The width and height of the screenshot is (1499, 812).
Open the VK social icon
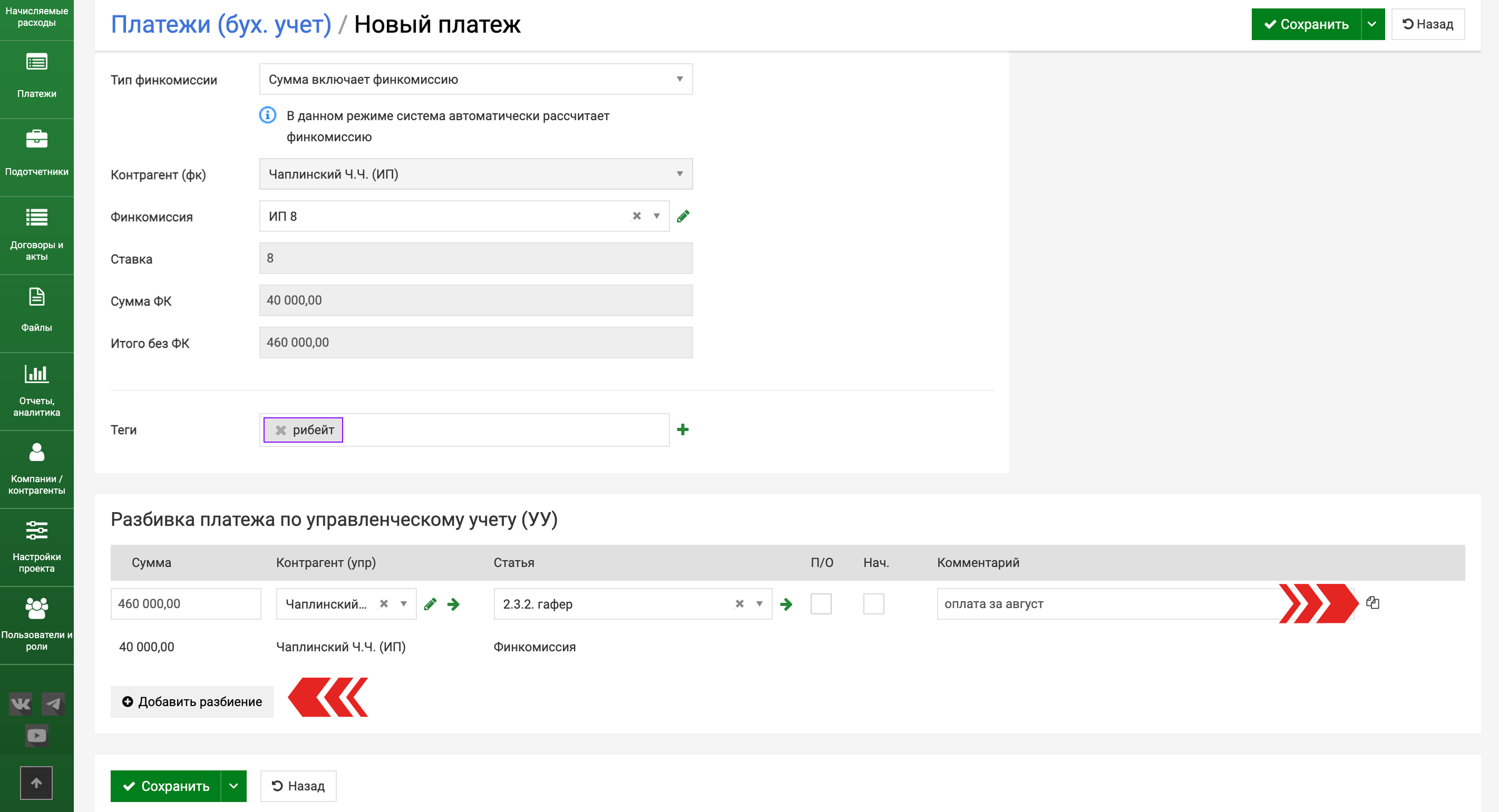(x=21, y=704)
